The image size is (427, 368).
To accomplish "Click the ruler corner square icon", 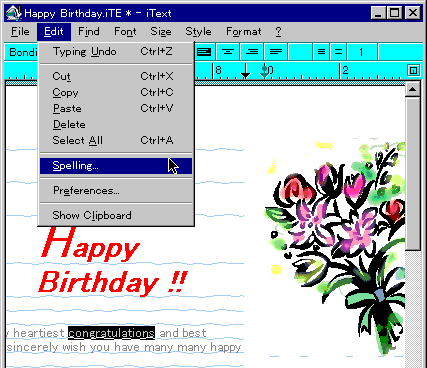I will click(413, 70).
